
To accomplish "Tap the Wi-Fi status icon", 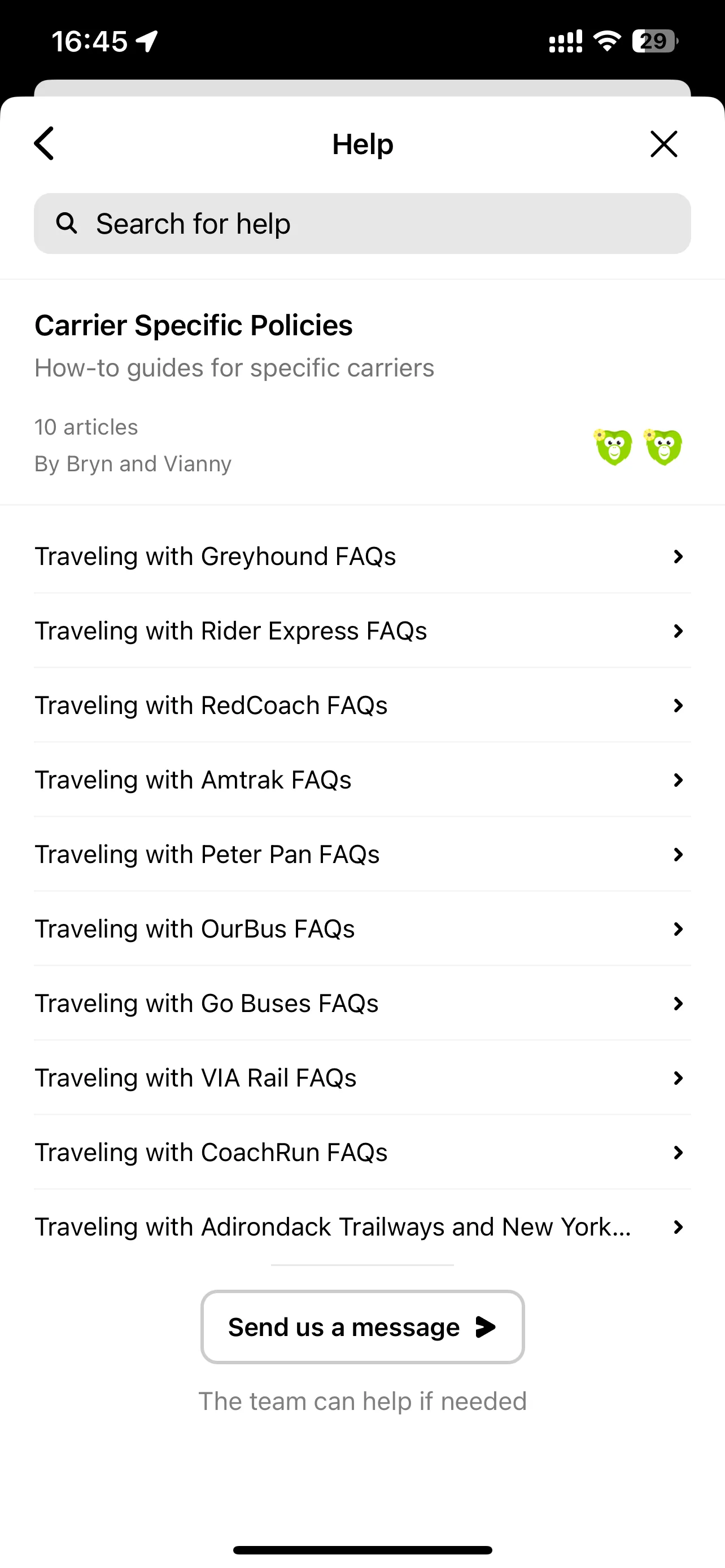I will tap(606, 41).
